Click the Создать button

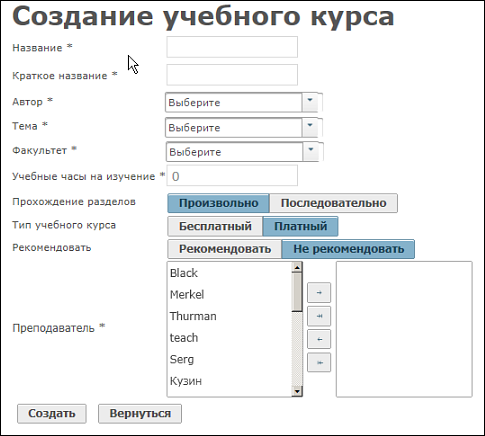(52, 414)
